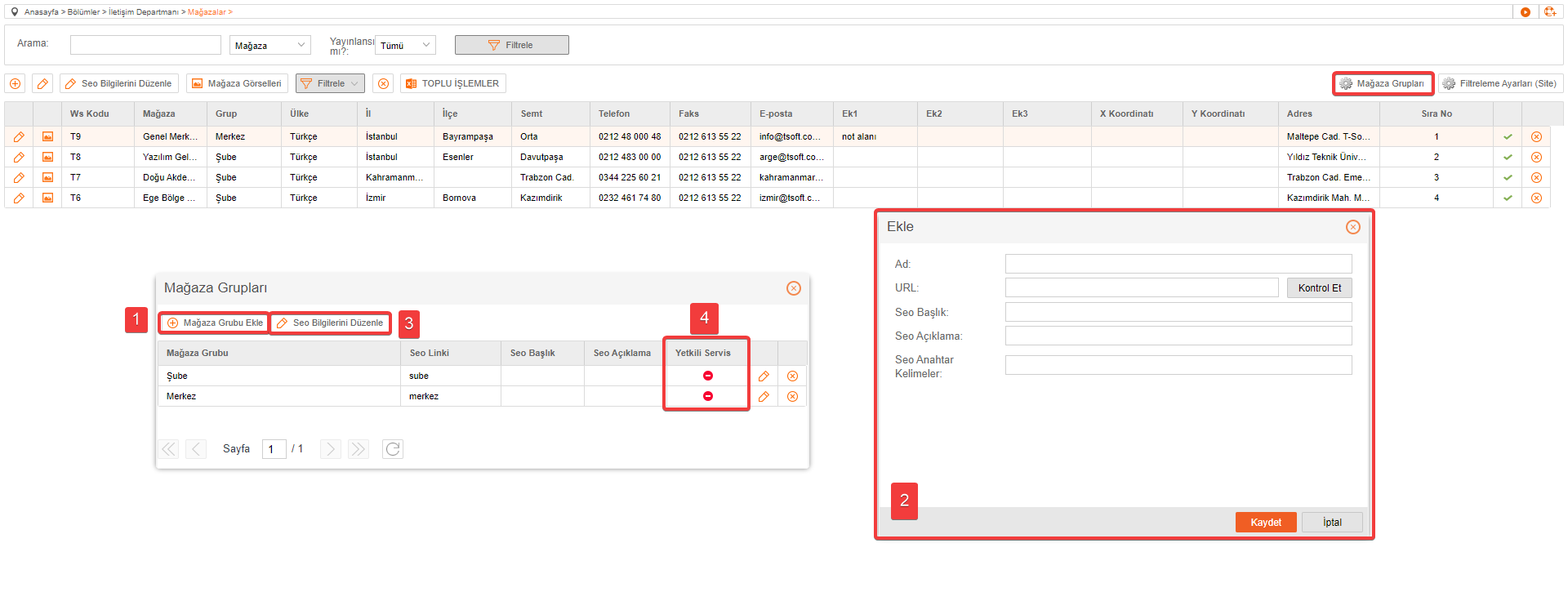Click the Bölümler breadcrumb link
This screenshot has width=1568, height=601.
83,12
